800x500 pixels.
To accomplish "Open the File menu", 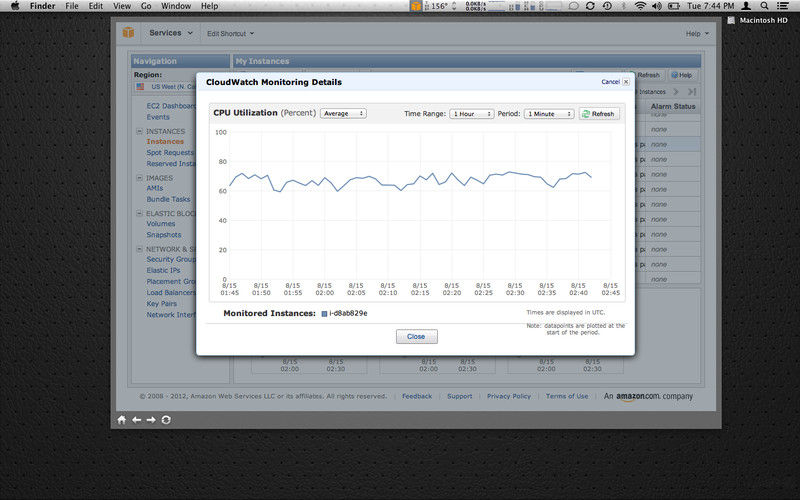I will point(71,6).
